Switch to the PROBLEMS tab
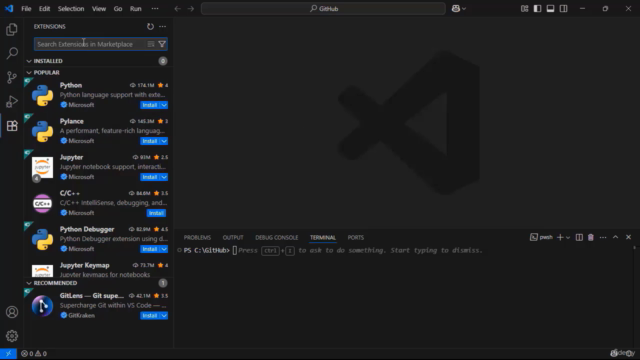The image size is (640, 360). (x=197, y=238)
